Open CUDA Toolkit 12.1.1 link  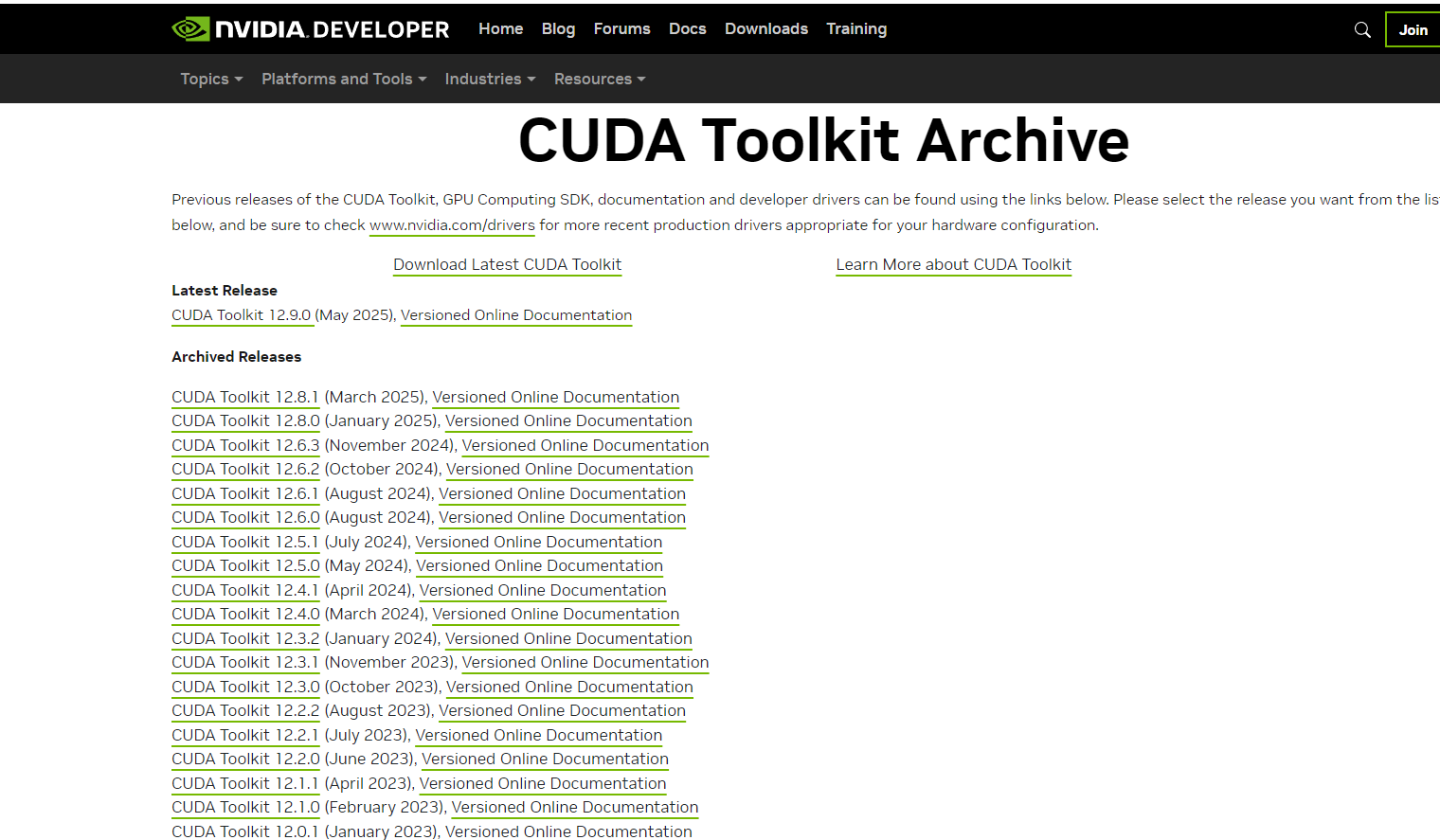(245, 783)
